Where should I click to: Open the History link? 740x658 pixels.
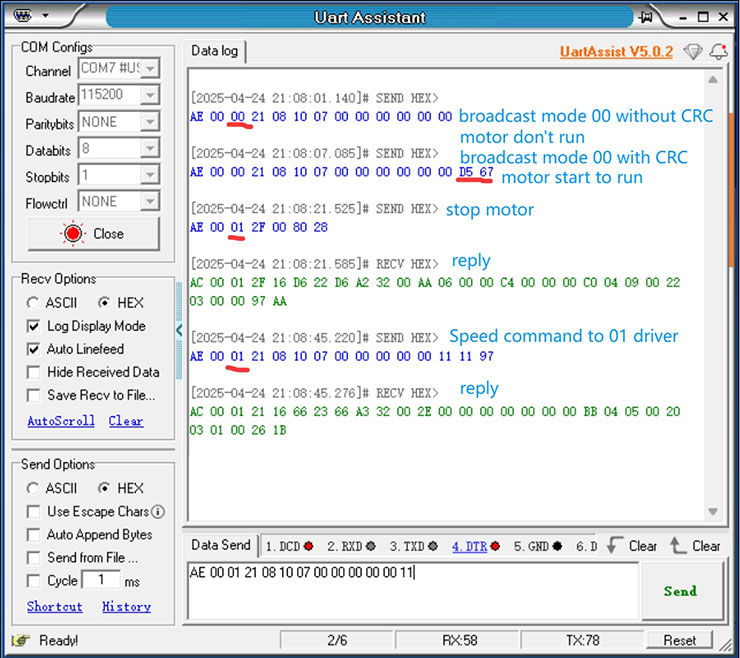click(x=126, y=607)
